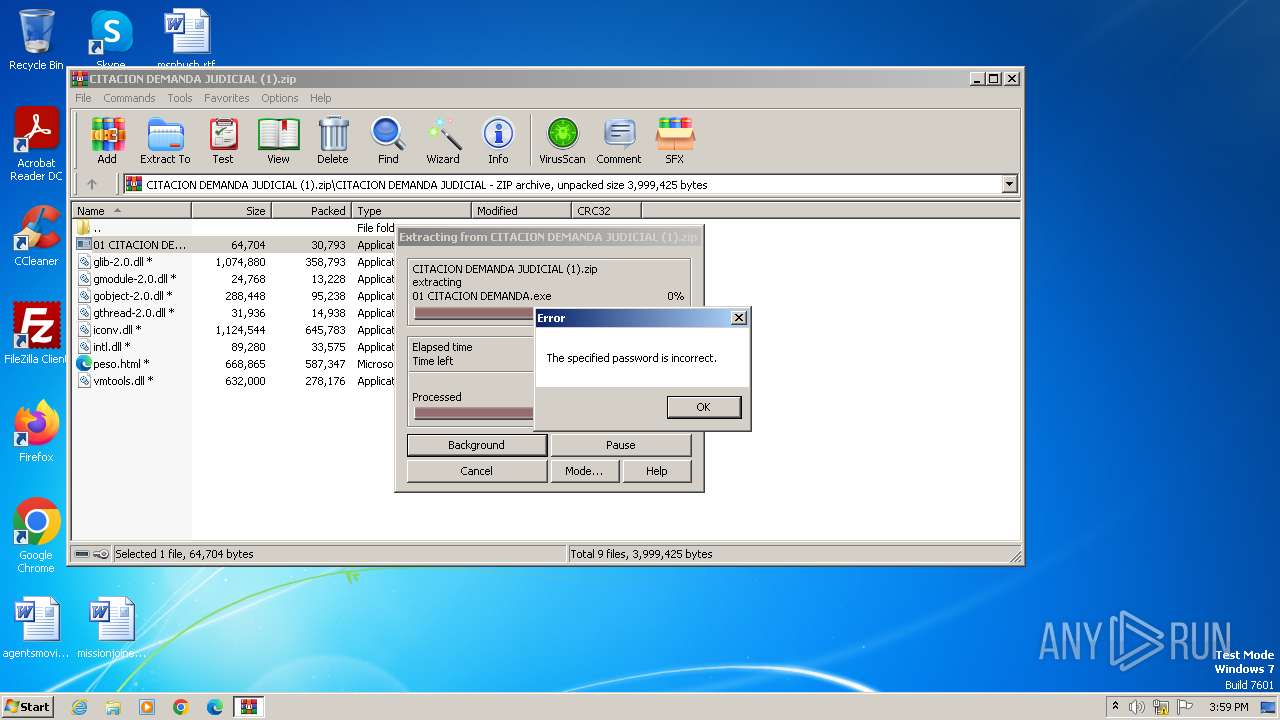Sort by the CRC32 column header
This screenshot has height=720, width=1280.
tap(606, 211)
